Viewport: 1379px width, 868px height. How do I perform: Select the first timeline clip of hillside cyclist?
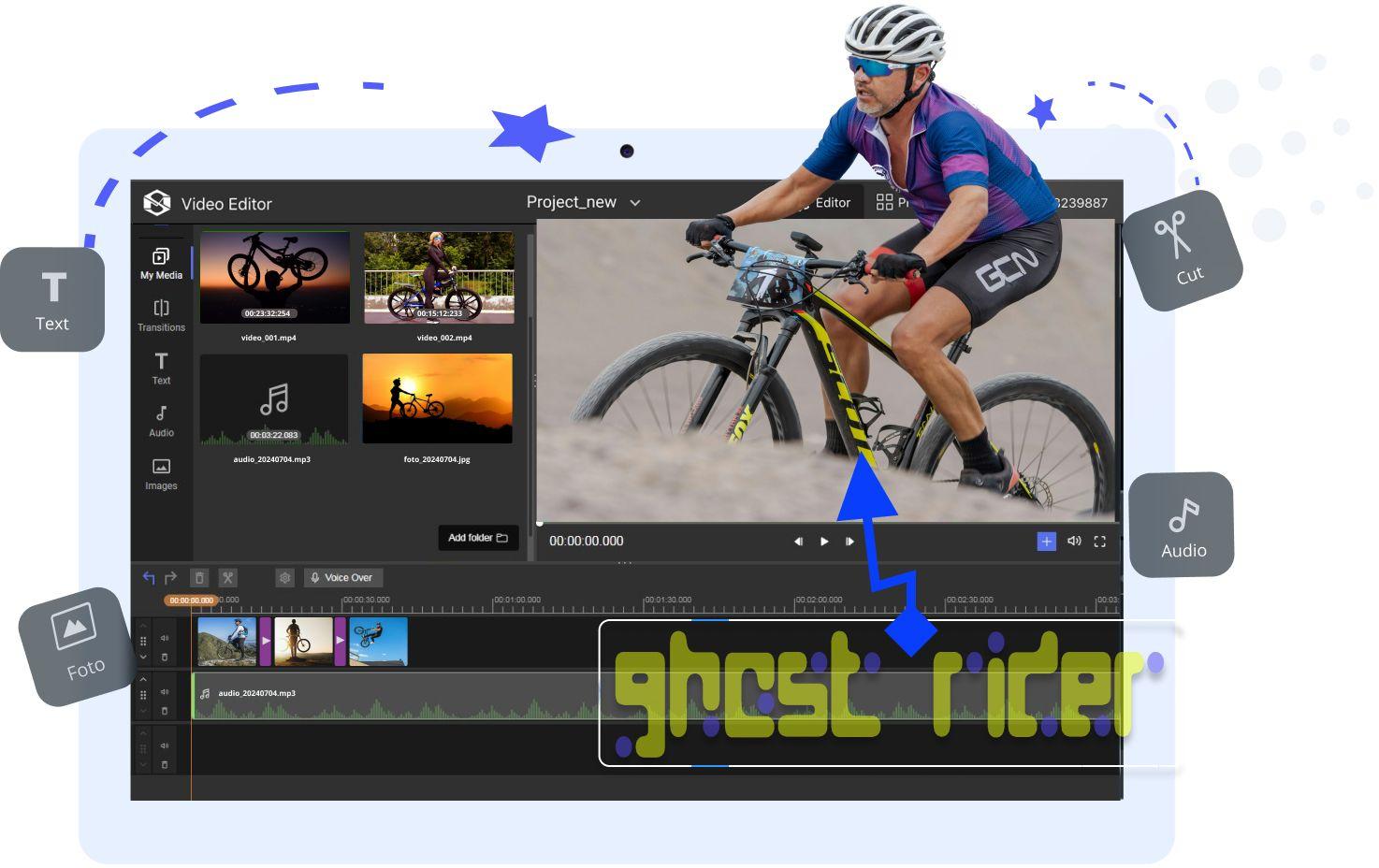[x=227, y=642]
